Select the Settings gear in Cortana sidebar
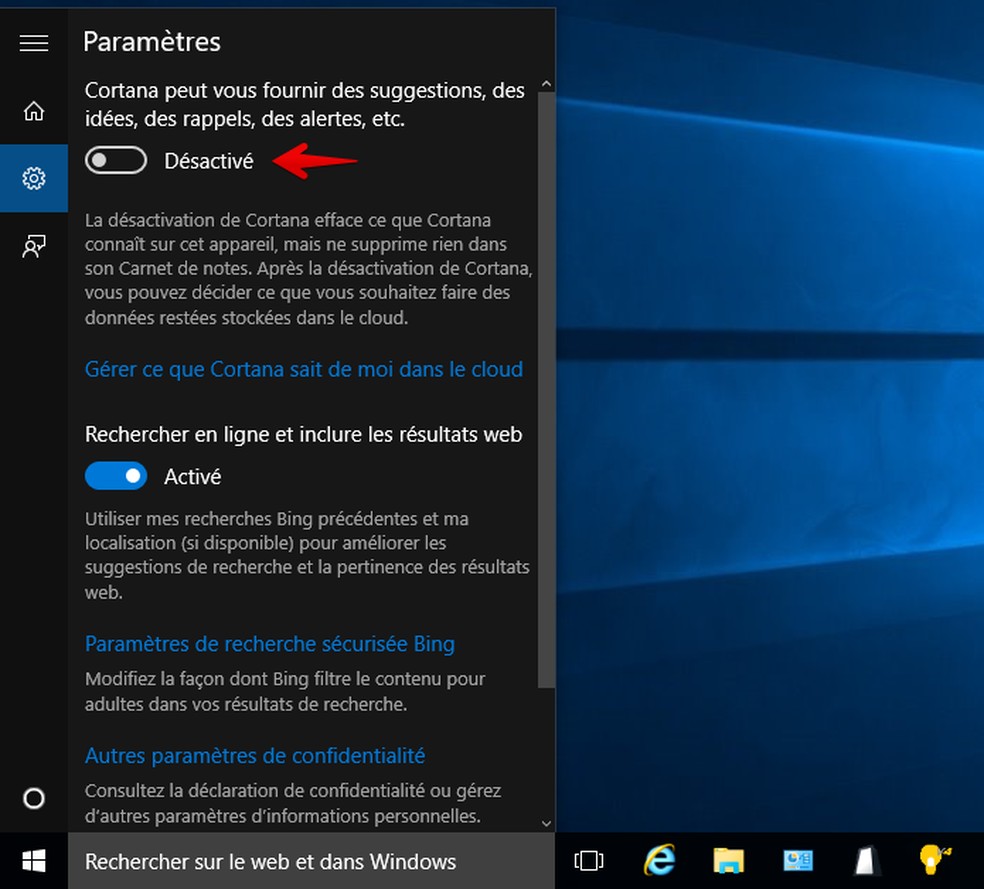The image size is (984, 889). (x=34, y=178)
